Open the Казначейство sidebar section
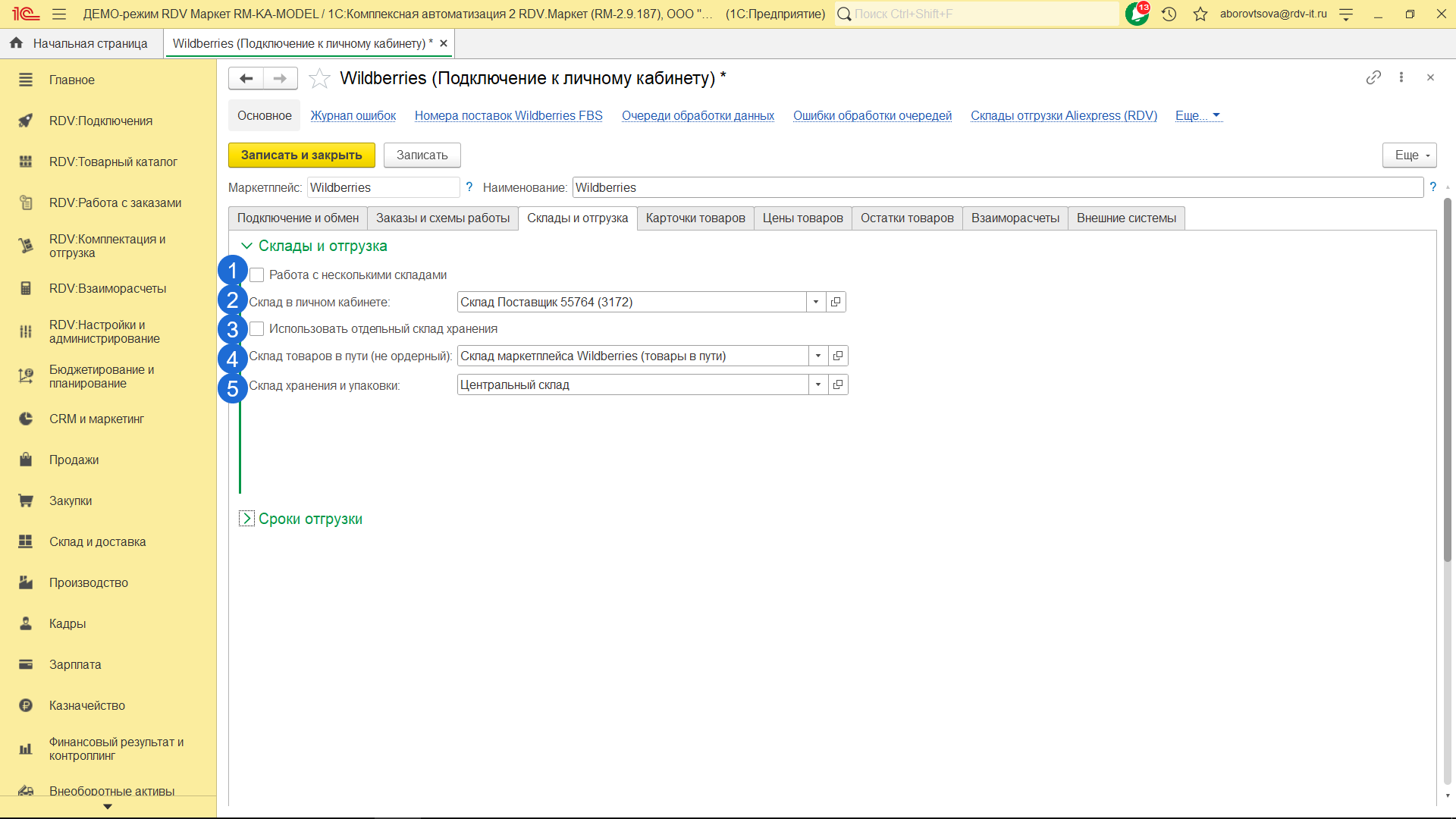The height and width of the screenshot is (819, 1456). 87,705
